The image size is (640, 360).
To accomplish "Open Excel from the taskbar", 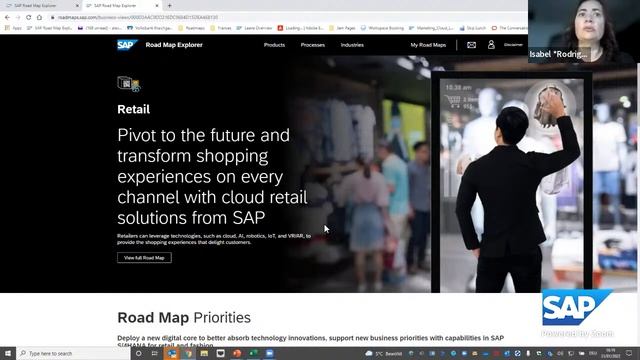I will point(253,353).
